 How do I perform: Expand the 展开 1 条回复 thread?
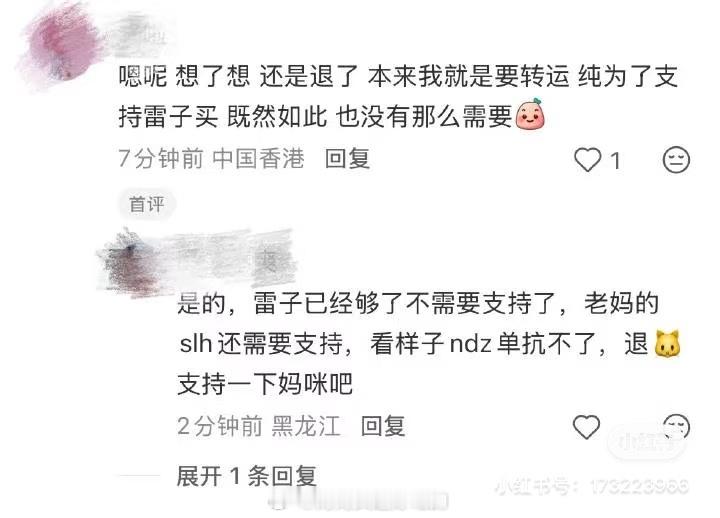tap(247, 476)
